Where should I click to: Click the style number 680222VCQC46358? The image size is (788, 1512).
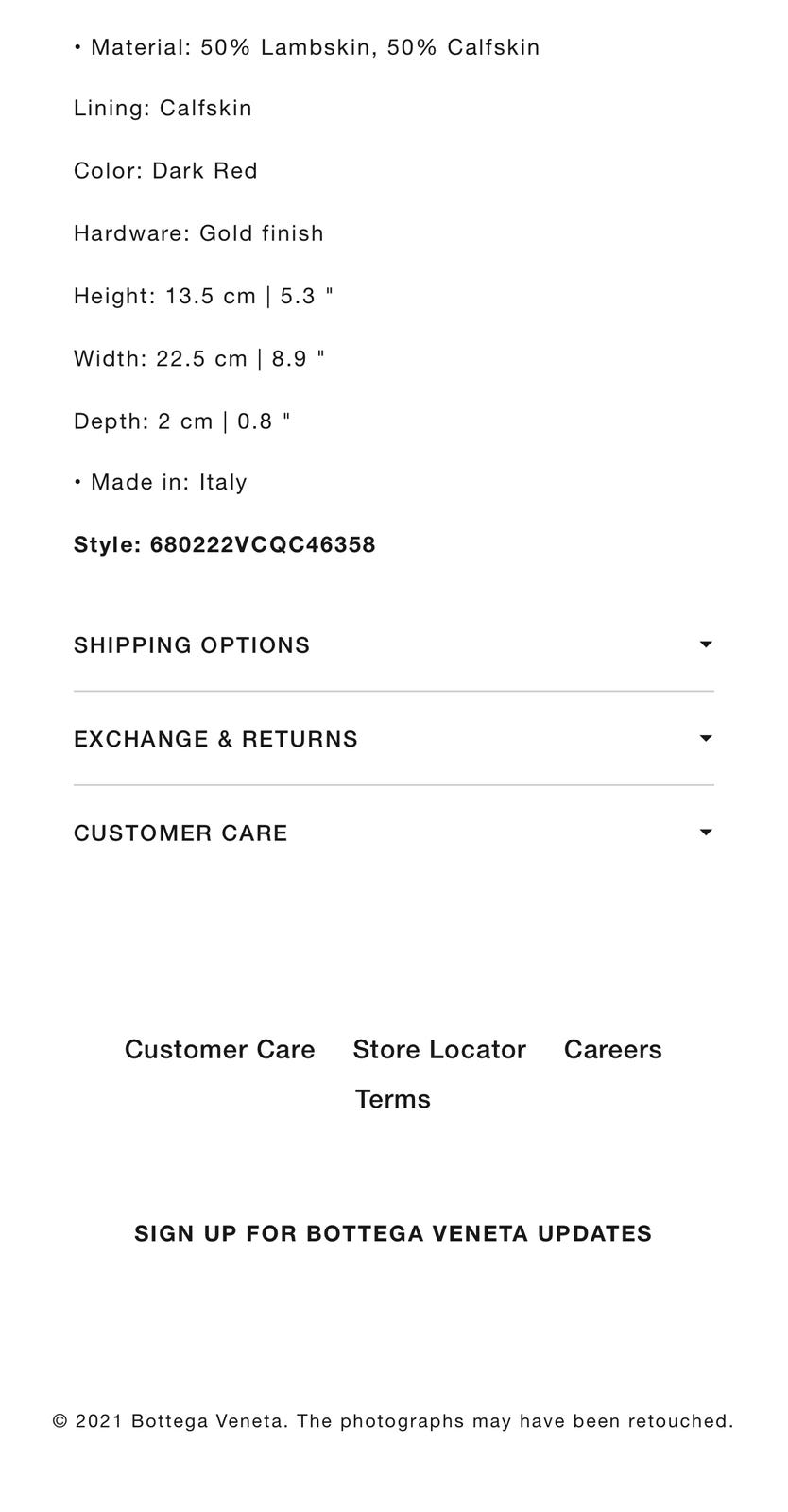click(263, 544)
